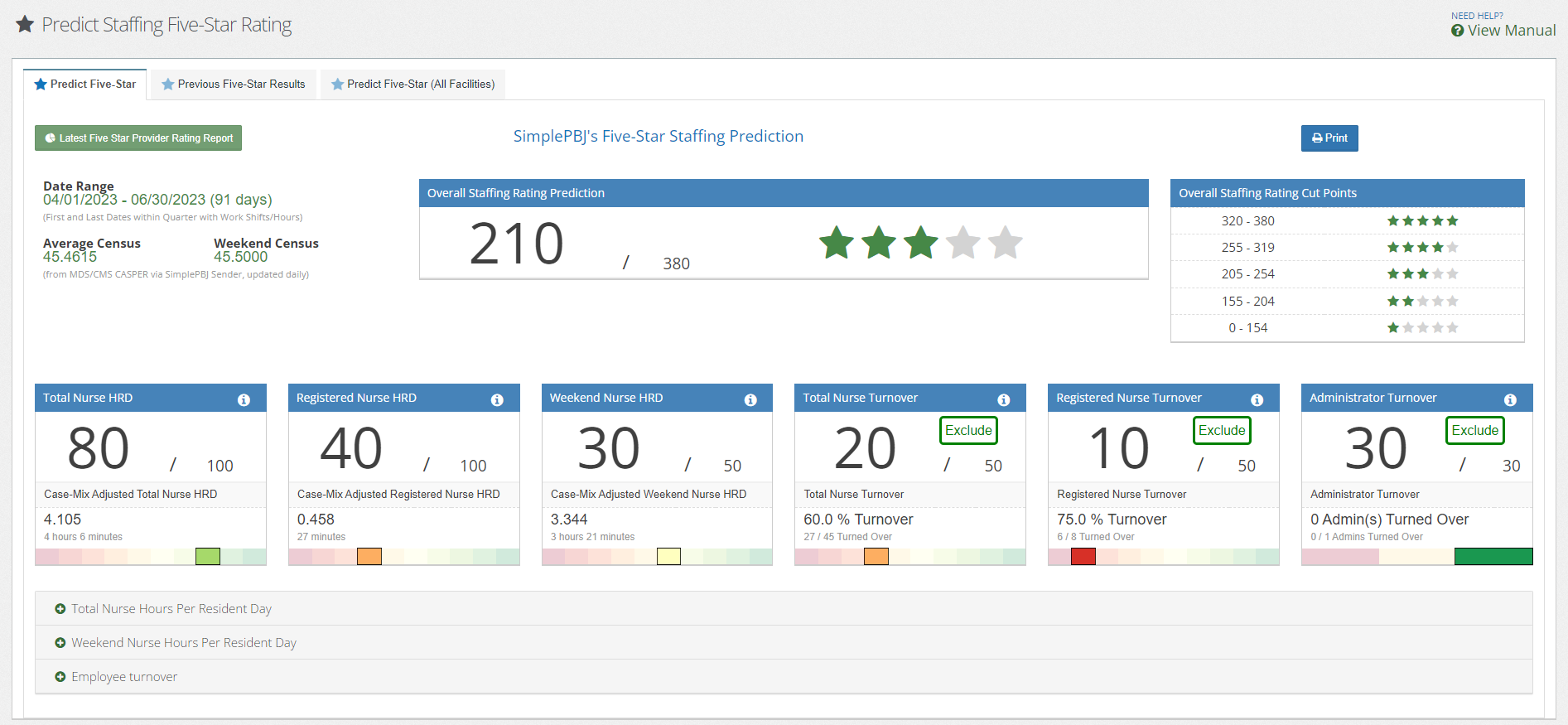This screenshot has height=725, width=1568.
Task: Click the plus icon for Employee turnover
Action: [x=60, y=677]
